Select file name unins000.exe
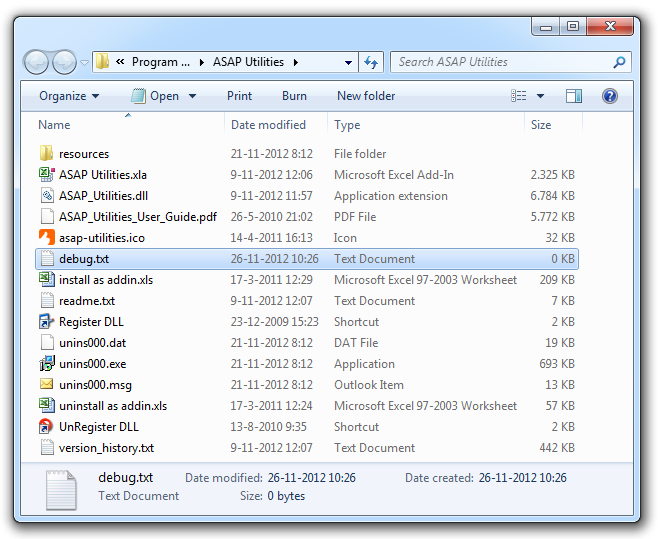659x539 pixels. pos(92,364)
